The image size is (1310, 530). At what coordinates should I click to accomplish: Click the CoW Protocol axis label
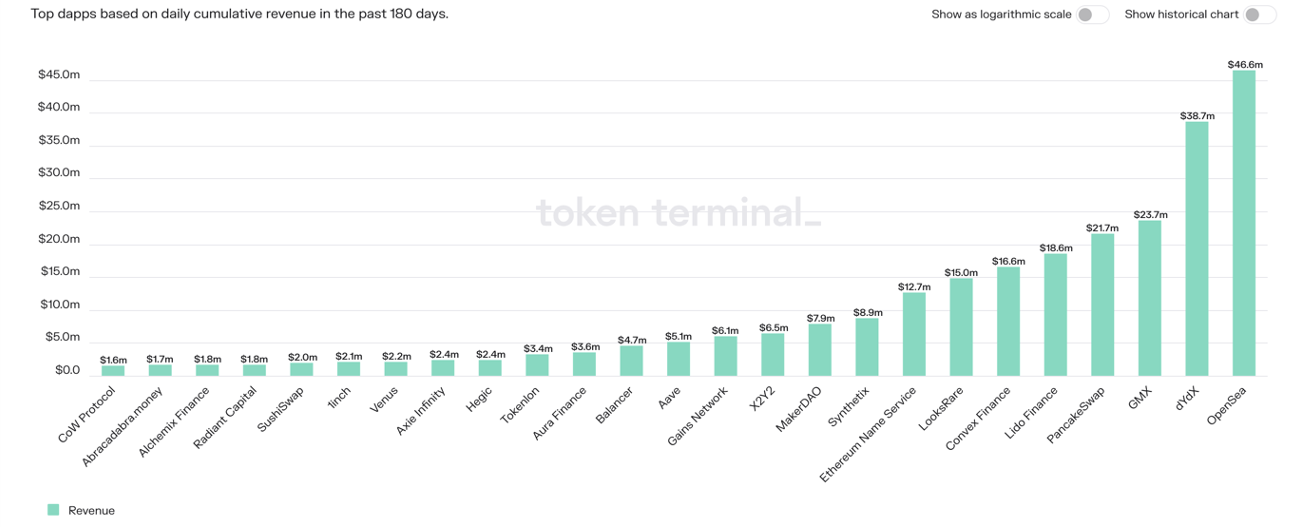[88, 417]
